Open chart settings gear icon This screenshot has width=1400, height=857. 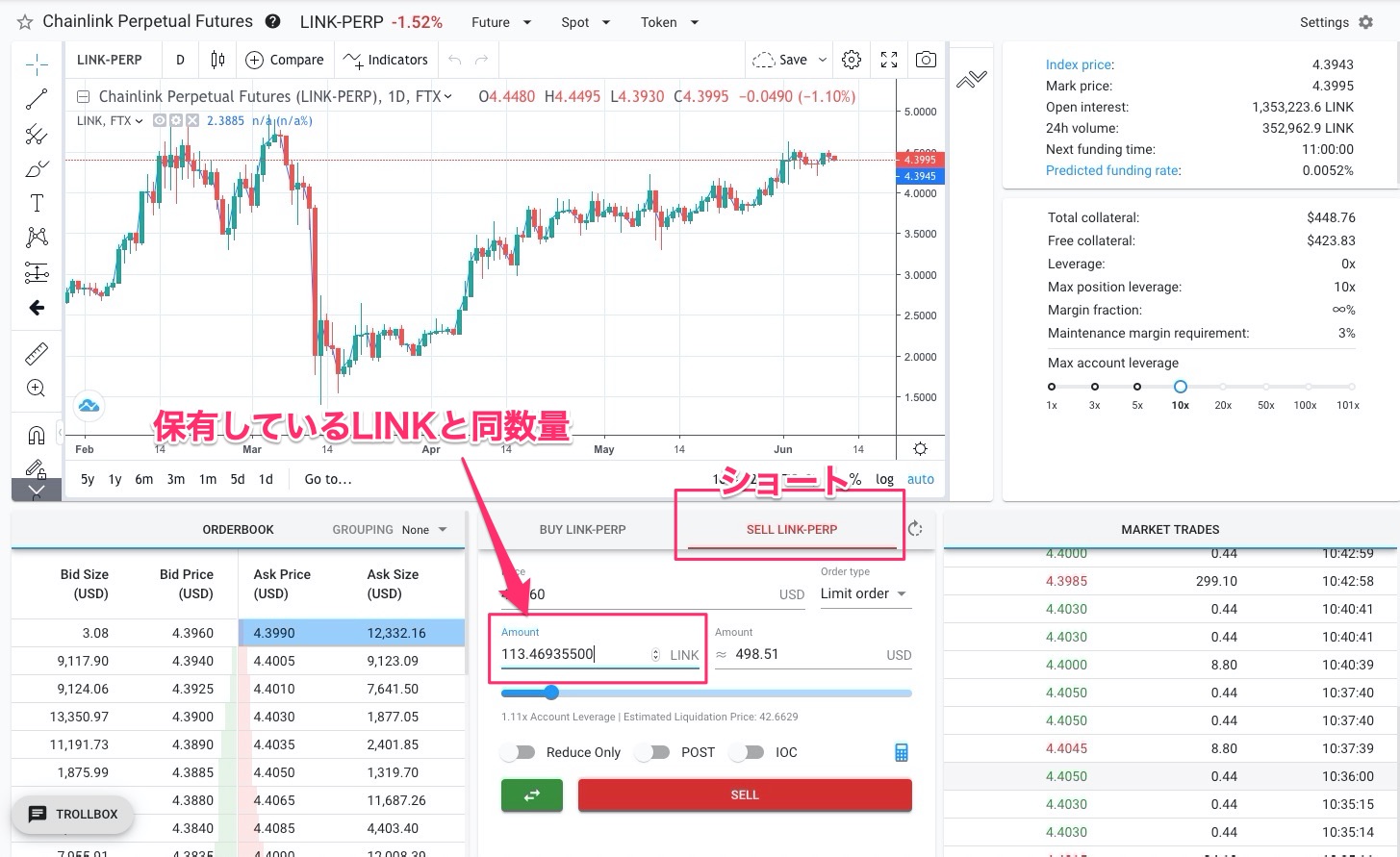[852, 60]
